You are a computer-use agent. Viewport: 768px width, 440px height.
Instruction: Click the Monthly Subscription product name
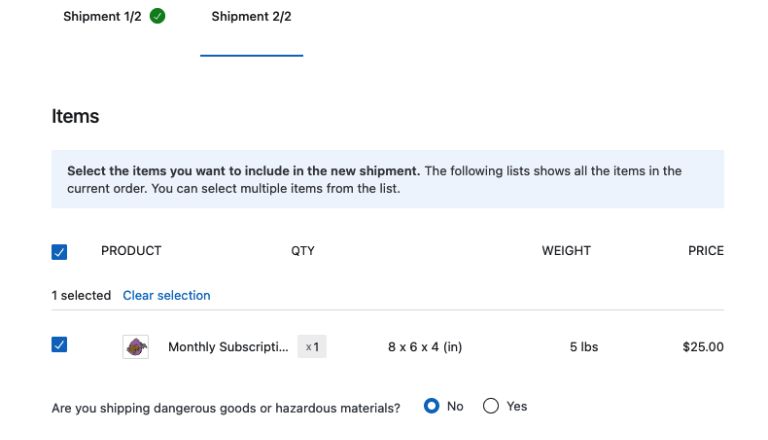[x=228, y=347]
